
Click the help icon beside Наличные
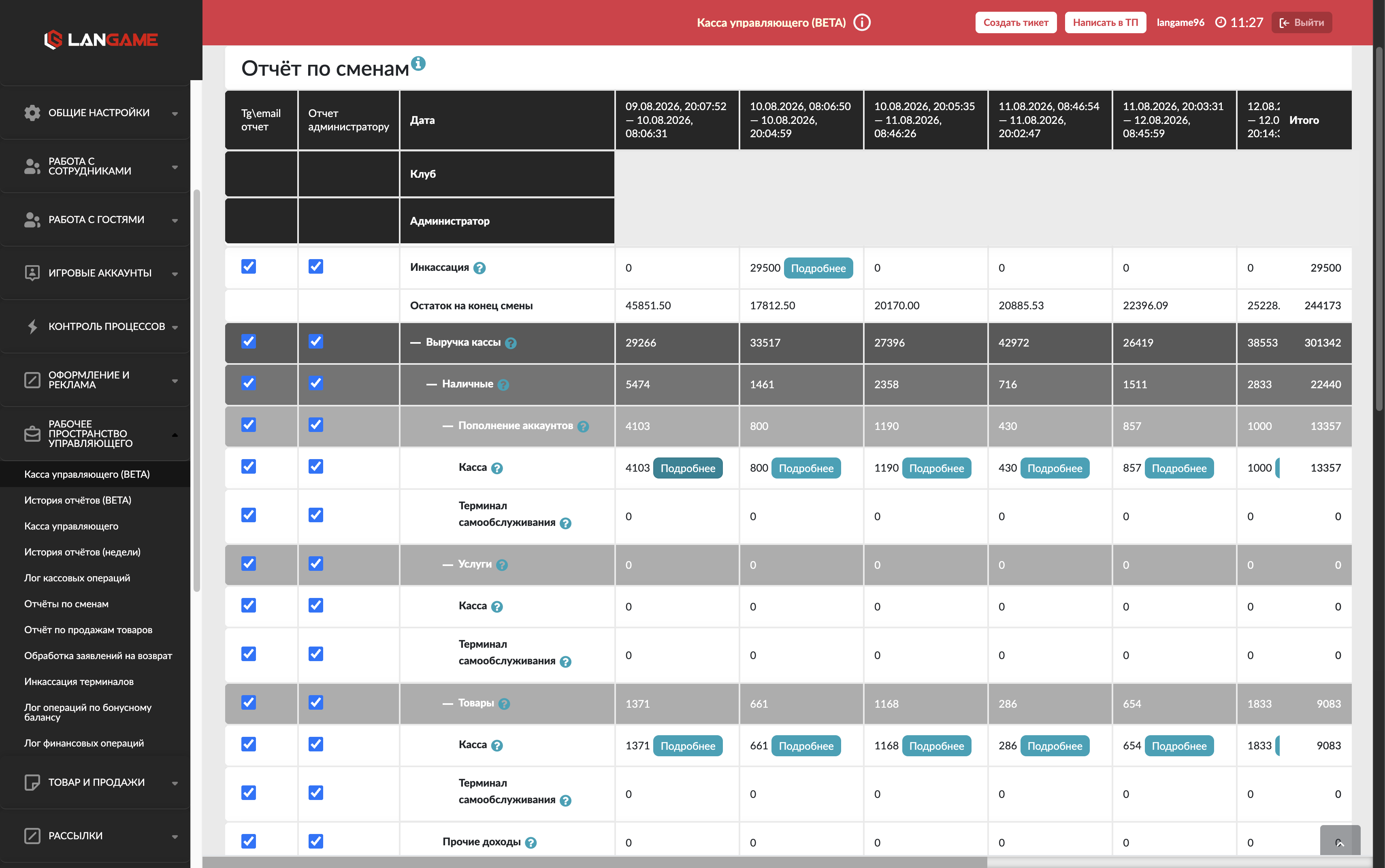point(503,385)
